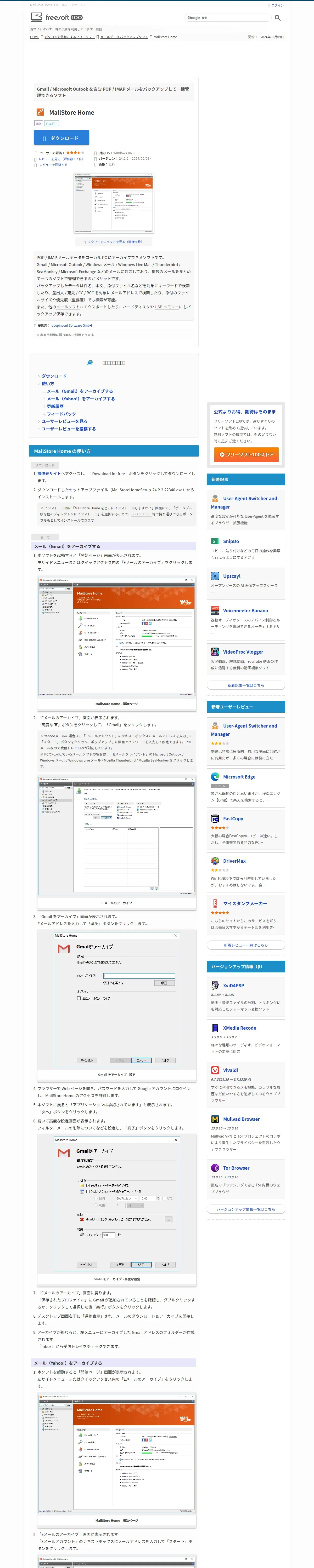
Task: Go to HOME breadcrumb
Action: (x=35, y=37)
